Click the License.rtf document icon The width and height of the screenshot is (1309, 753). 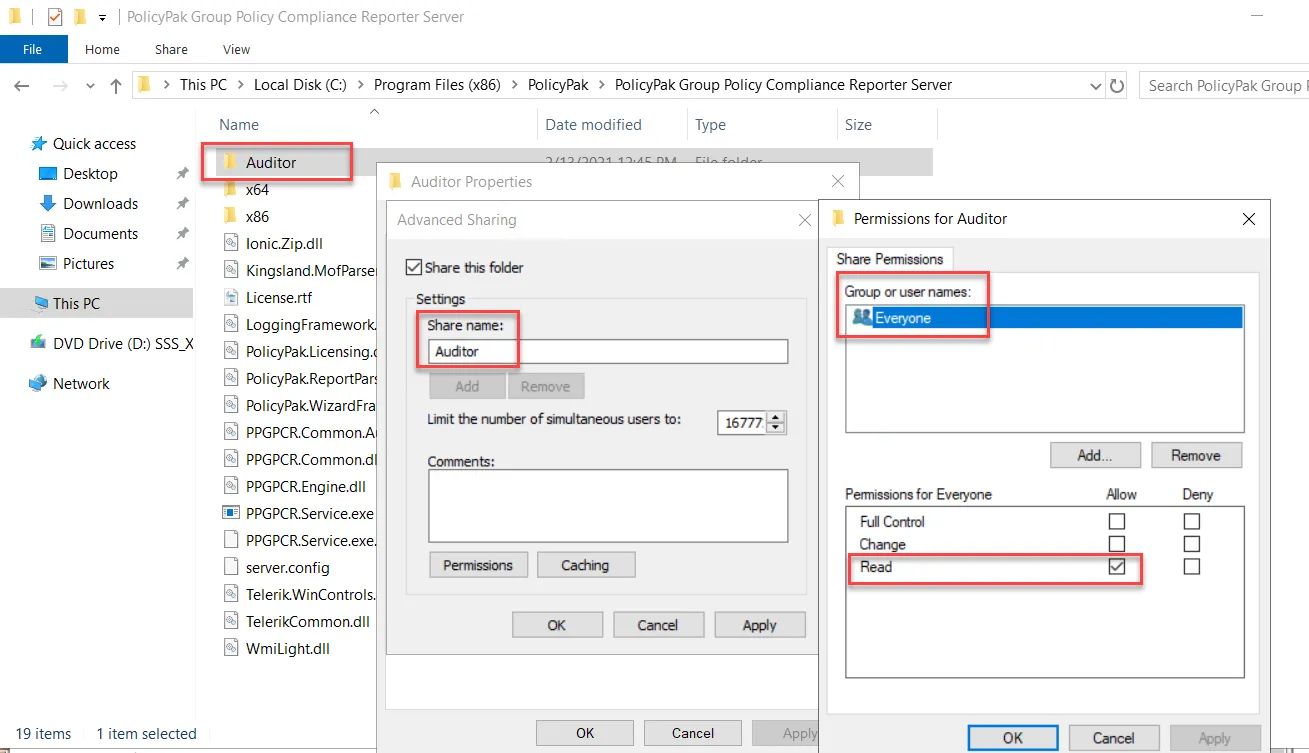coord(230,297)
